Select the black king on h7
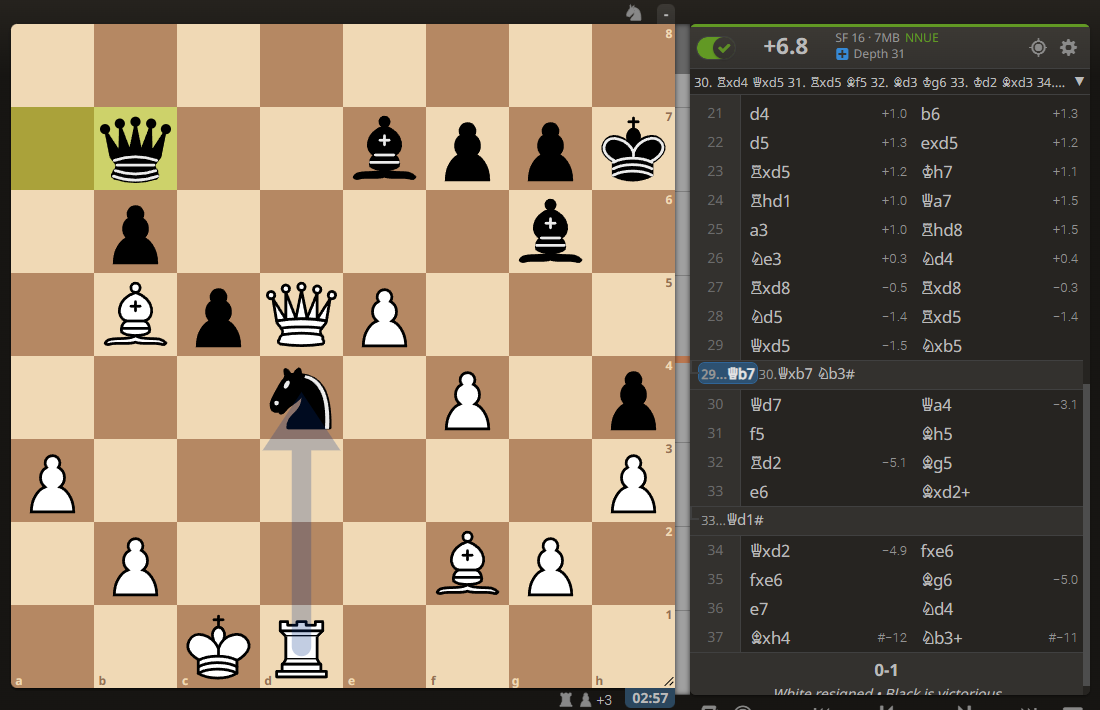1100x710 pixels. 633,149
